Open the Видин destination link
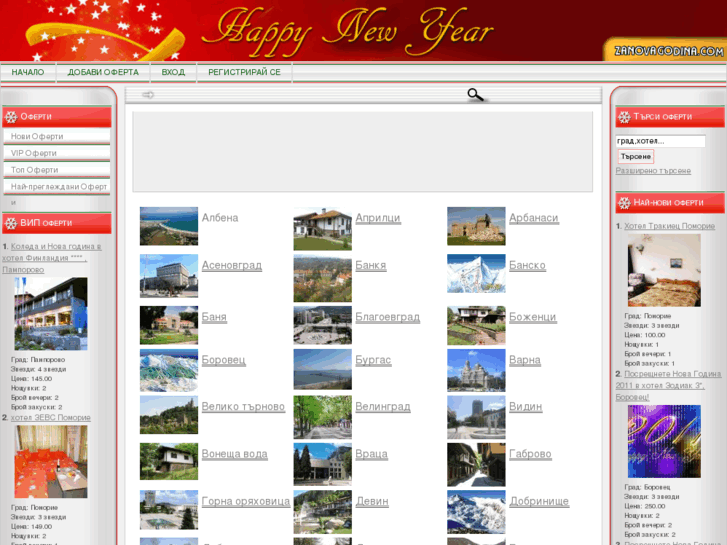 tap(525, 407)
